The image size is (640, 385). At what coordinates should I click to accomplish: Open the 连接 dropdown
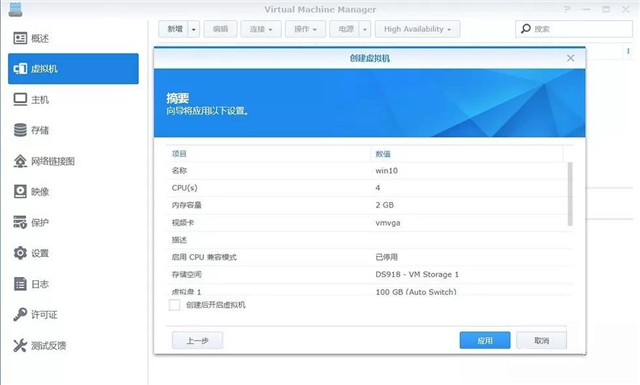click(261, 29)
